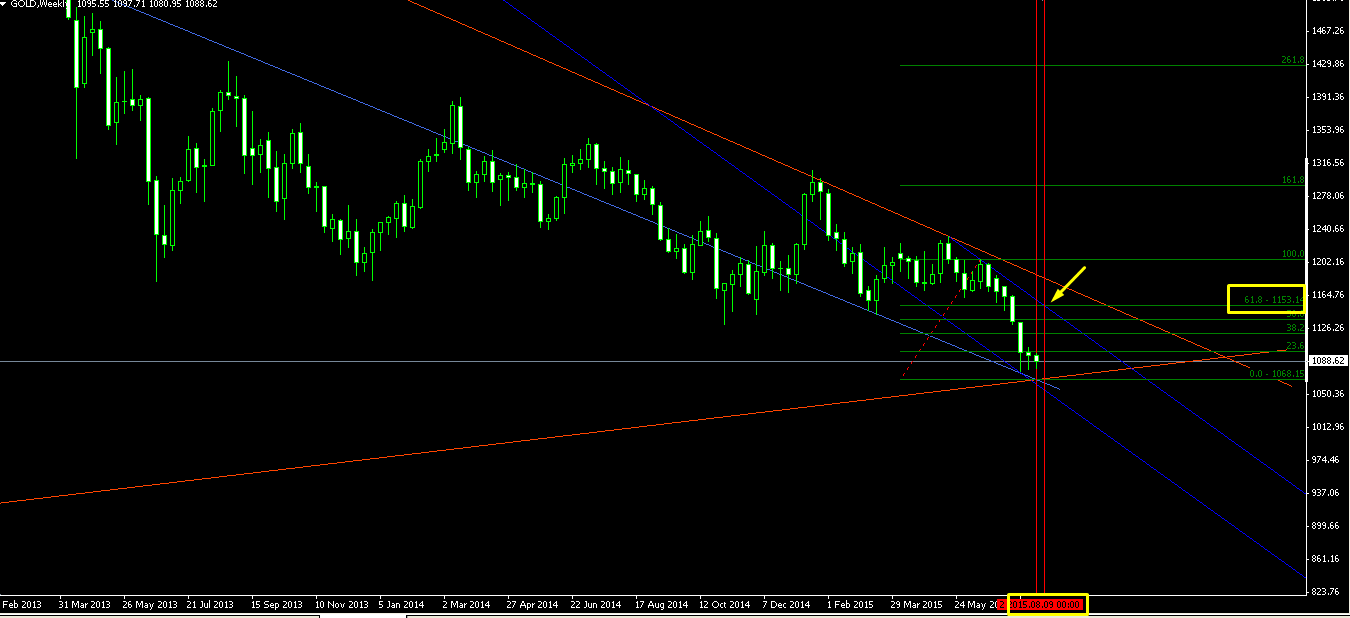Click the 1012.96 price on the scale
This screenshot has height=618, width=1350.
(1327, 427)
